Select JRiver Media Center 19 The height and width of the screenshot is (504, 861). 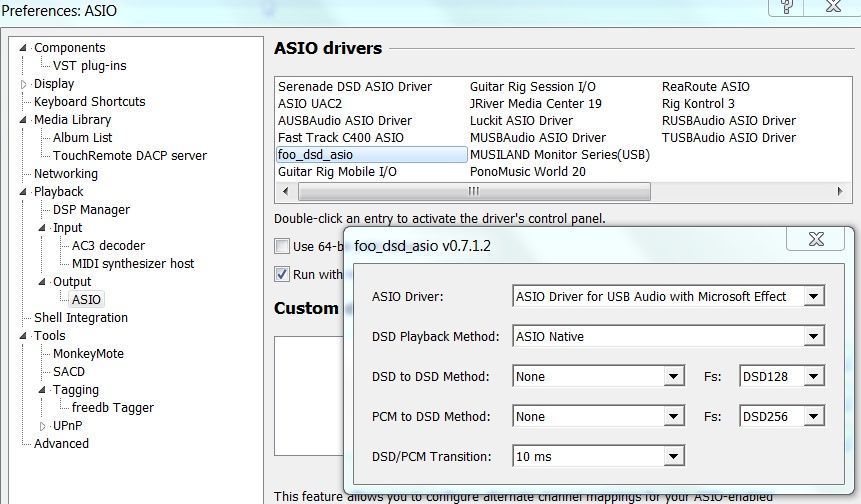(x=535, y=104)
